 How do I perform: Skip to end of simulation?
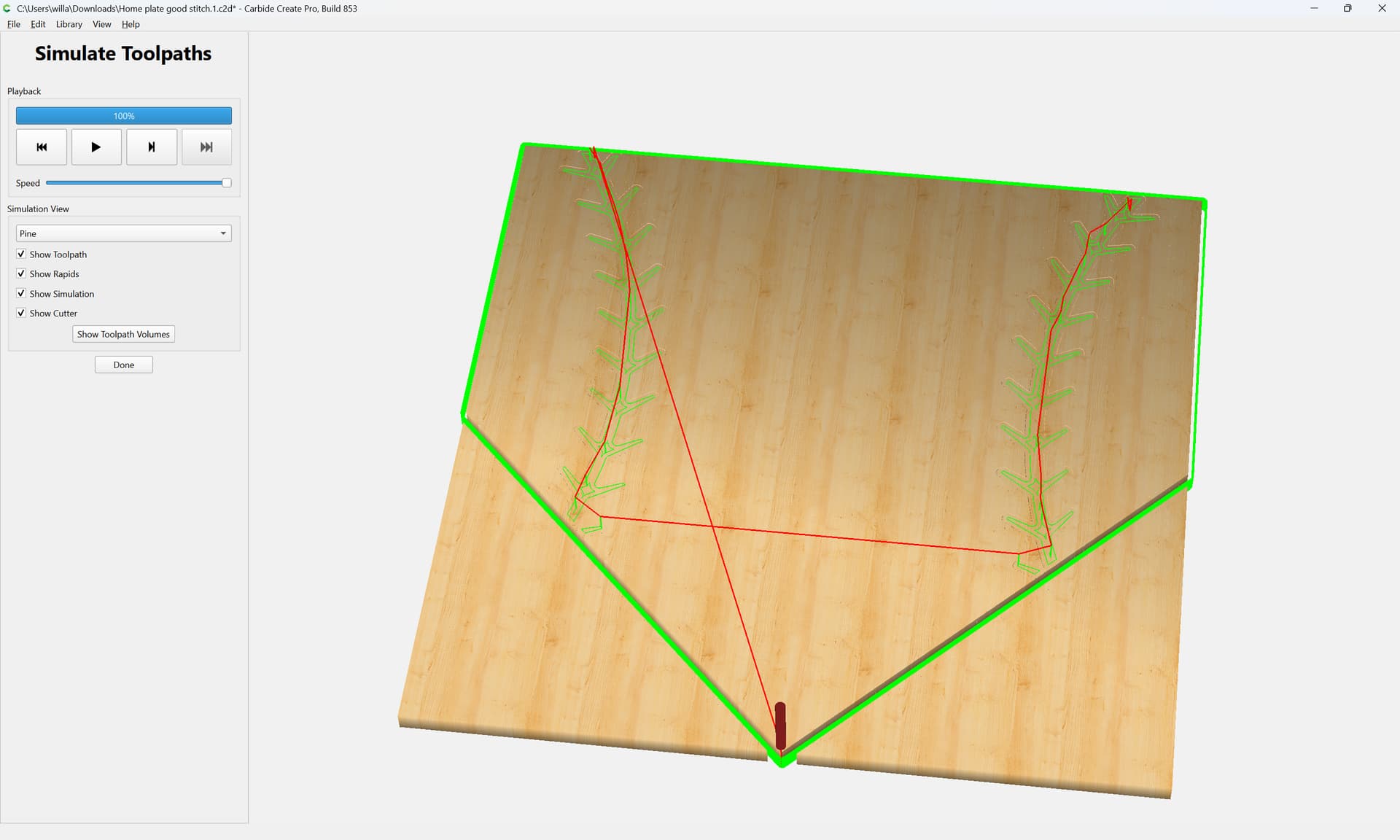point(207,147)
